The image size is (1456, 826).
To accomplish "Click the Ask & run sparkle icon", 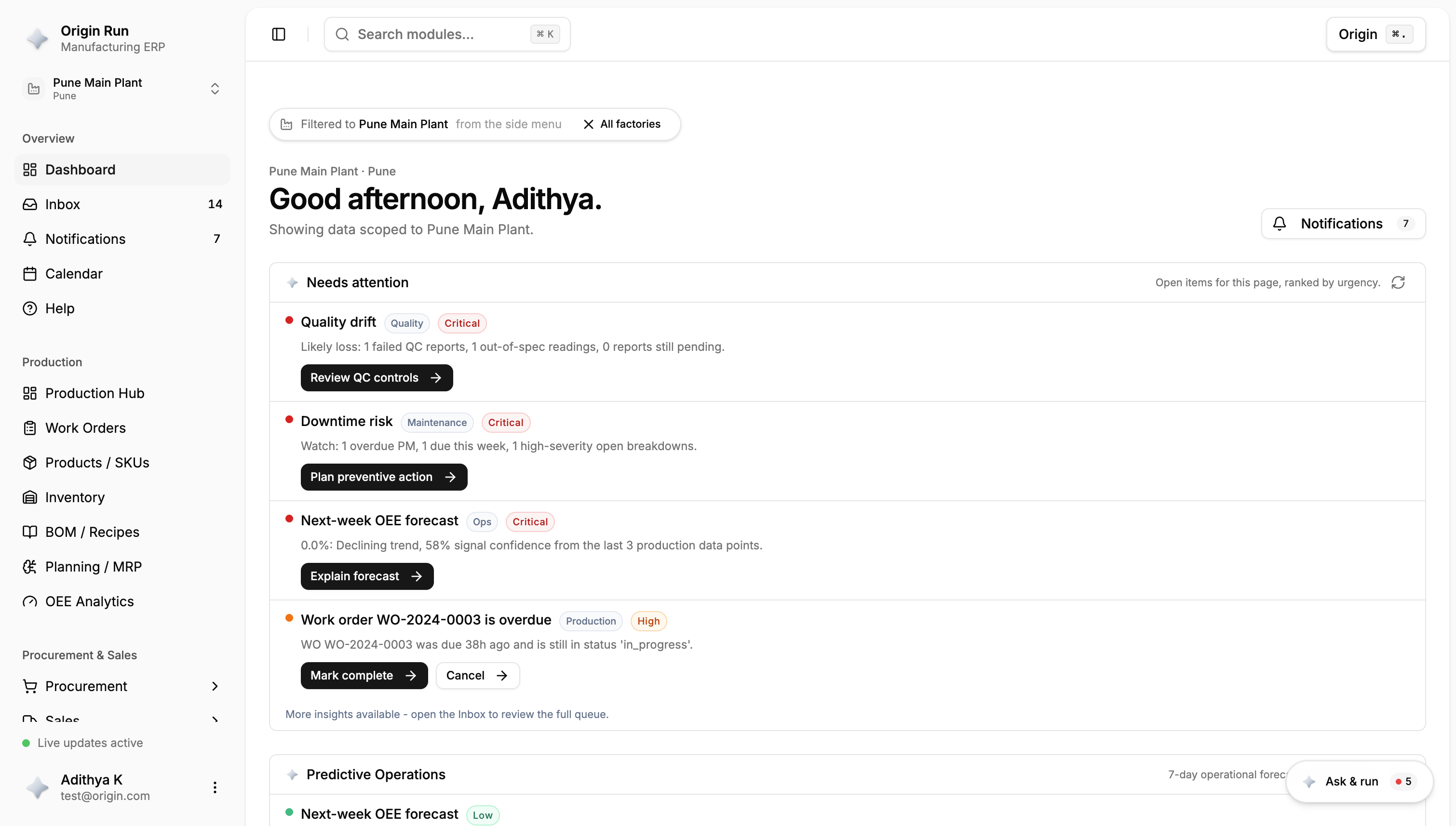I will click(x=1309, y=781).
